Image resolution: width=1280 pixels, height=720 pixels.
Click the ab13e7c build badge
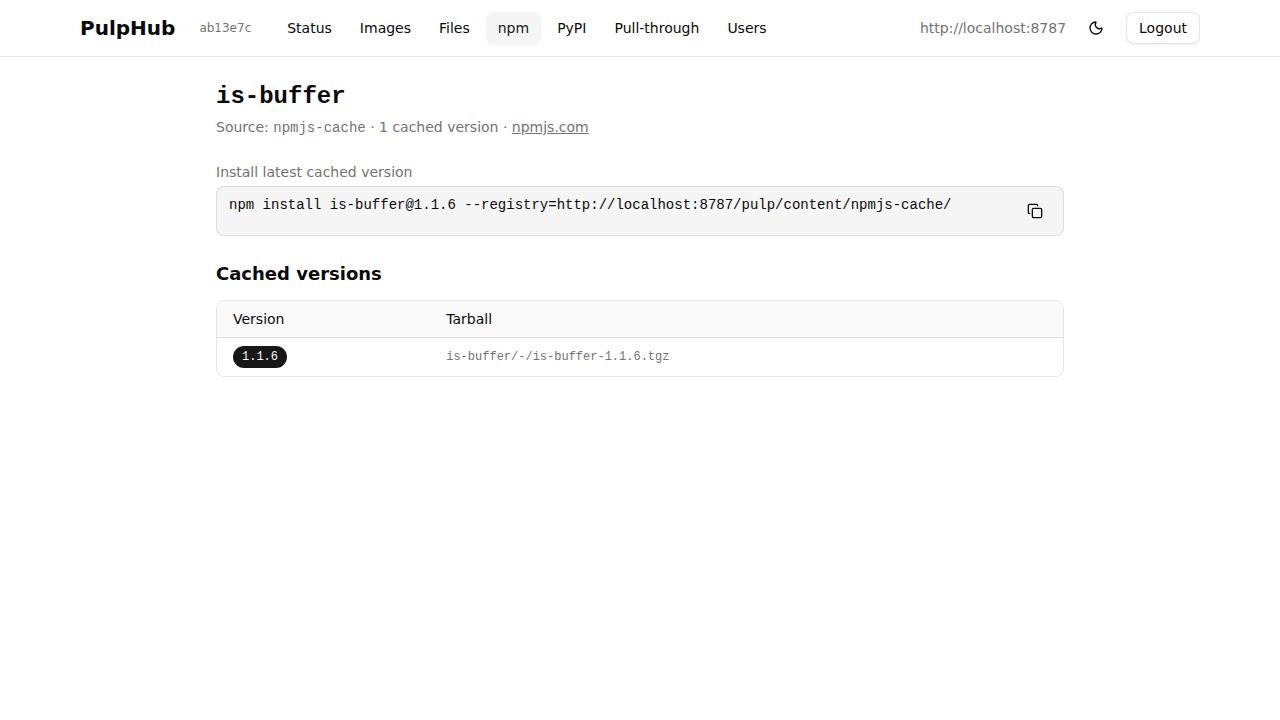225,28
